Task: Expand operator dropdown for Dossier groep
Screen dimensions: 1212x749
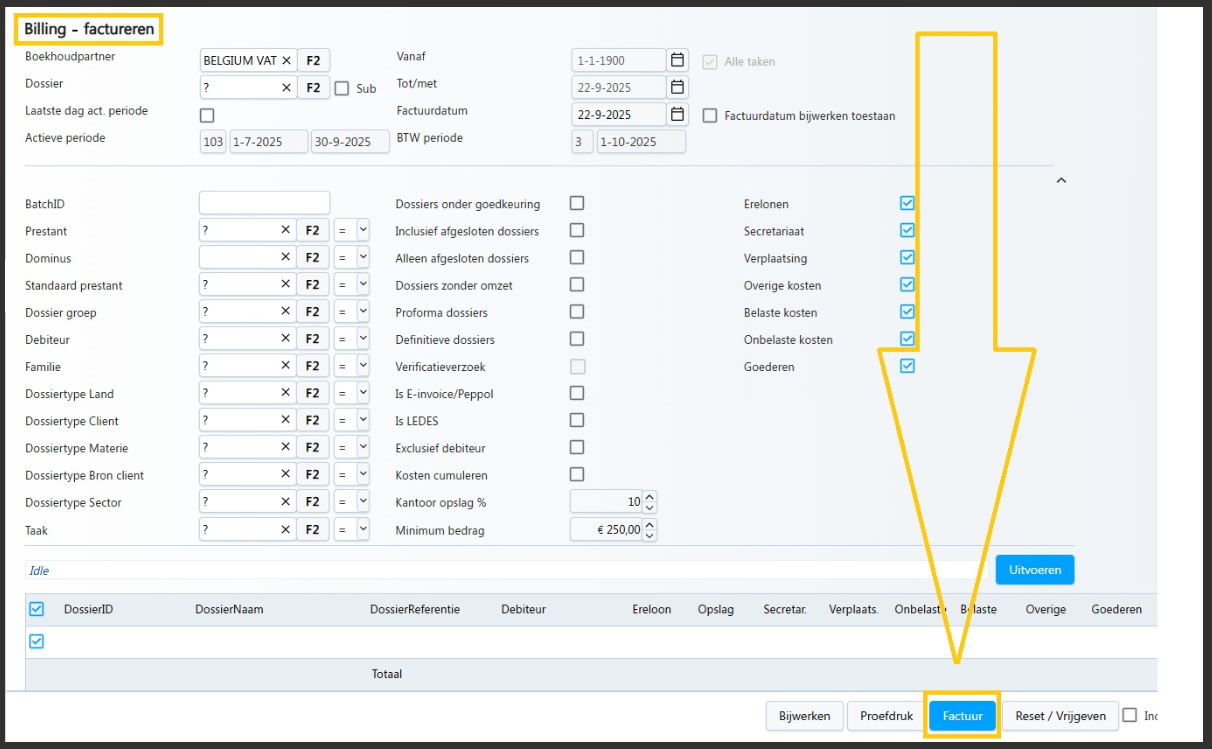Action: [363, 313]
